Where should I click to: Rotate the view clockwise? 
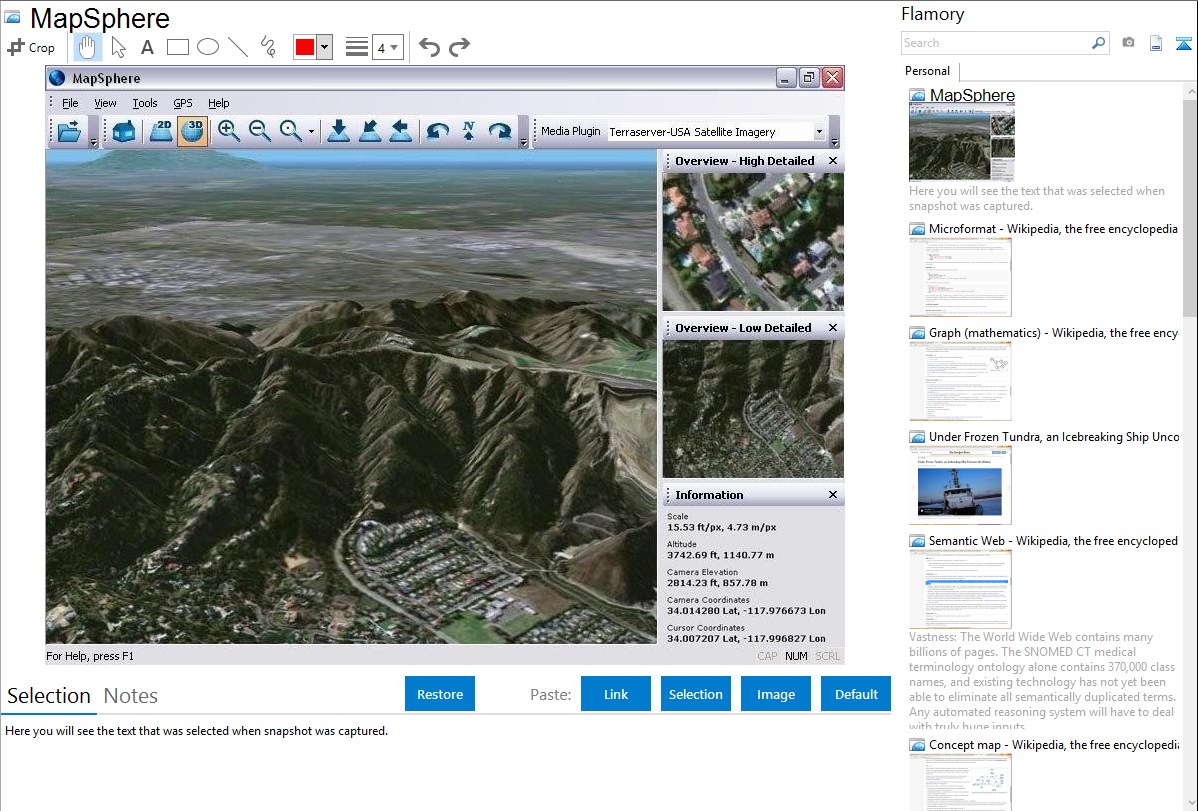click(500, 131)
